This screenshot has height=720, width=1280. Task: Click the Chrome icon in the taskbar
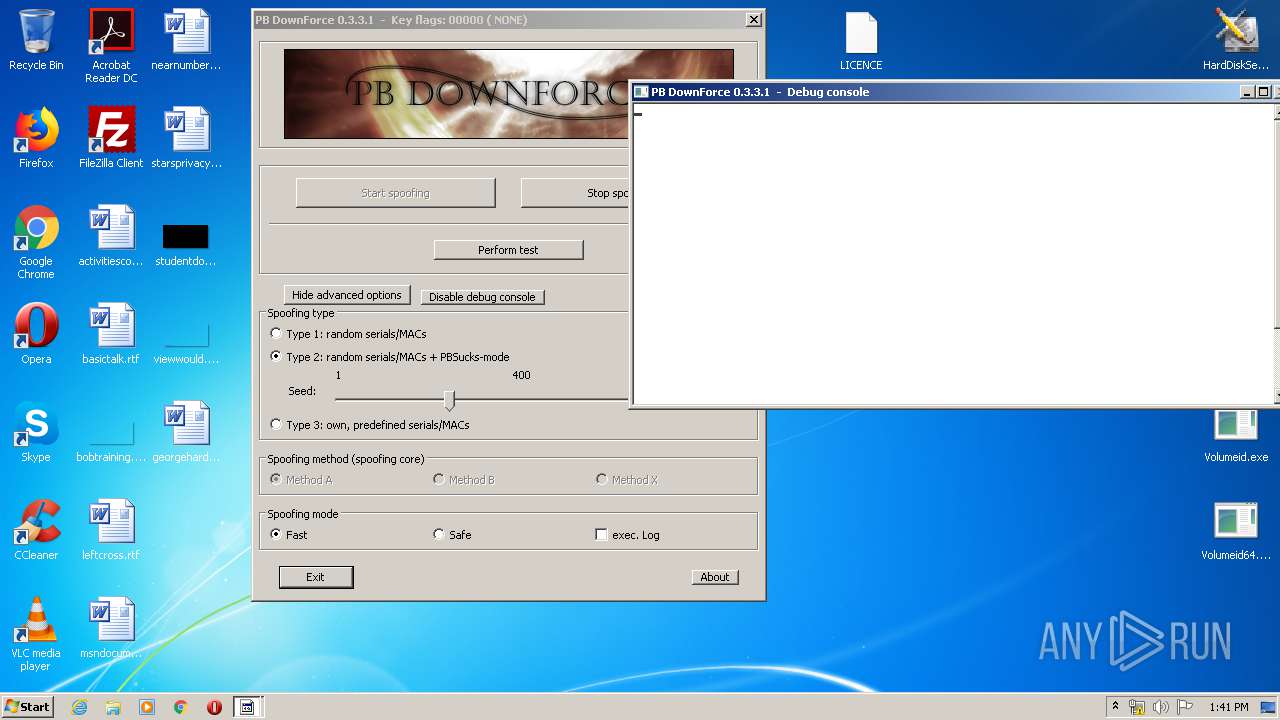(x=180, y=707)
